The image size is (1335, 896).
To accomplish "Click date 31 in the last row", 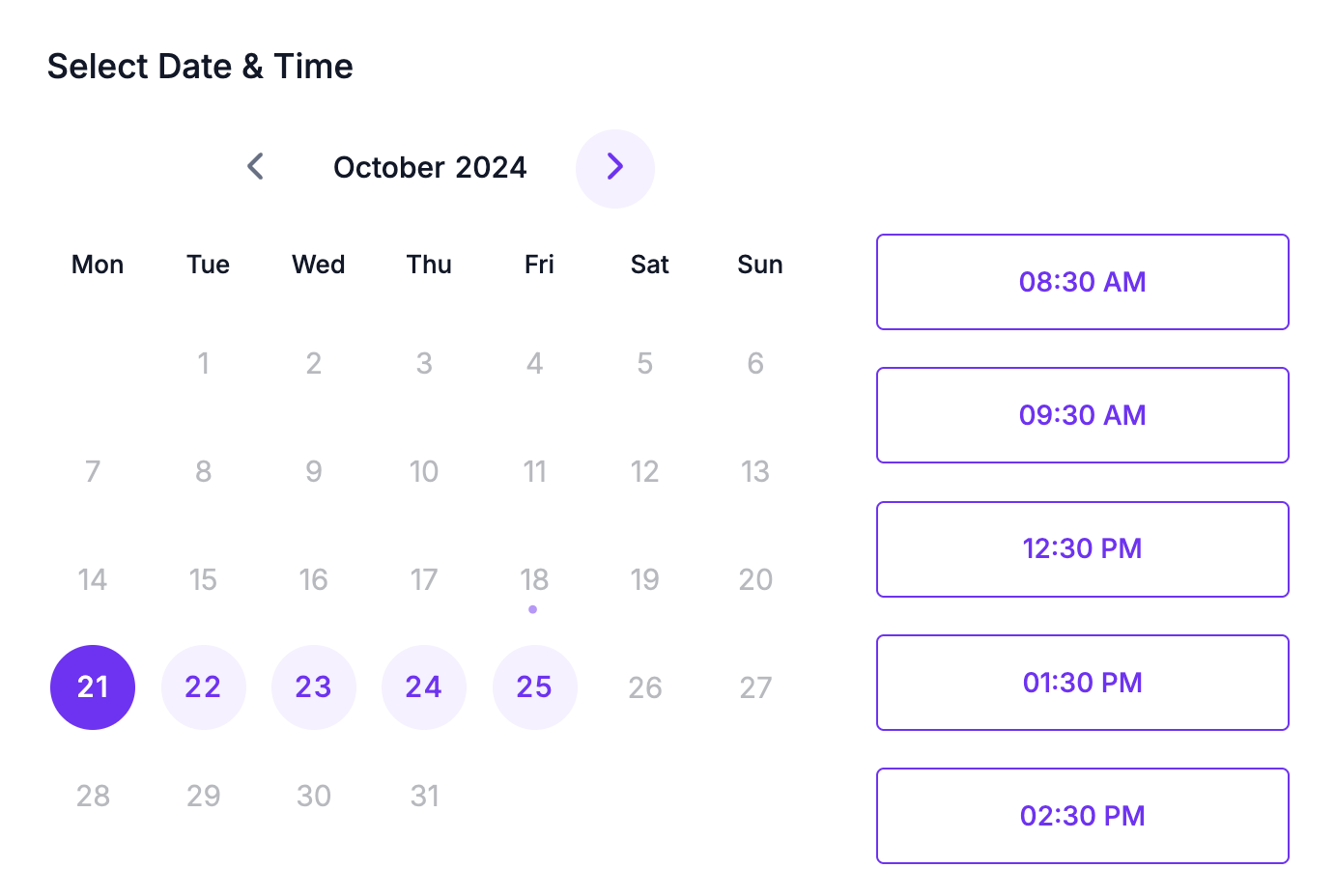I will 424,796.
